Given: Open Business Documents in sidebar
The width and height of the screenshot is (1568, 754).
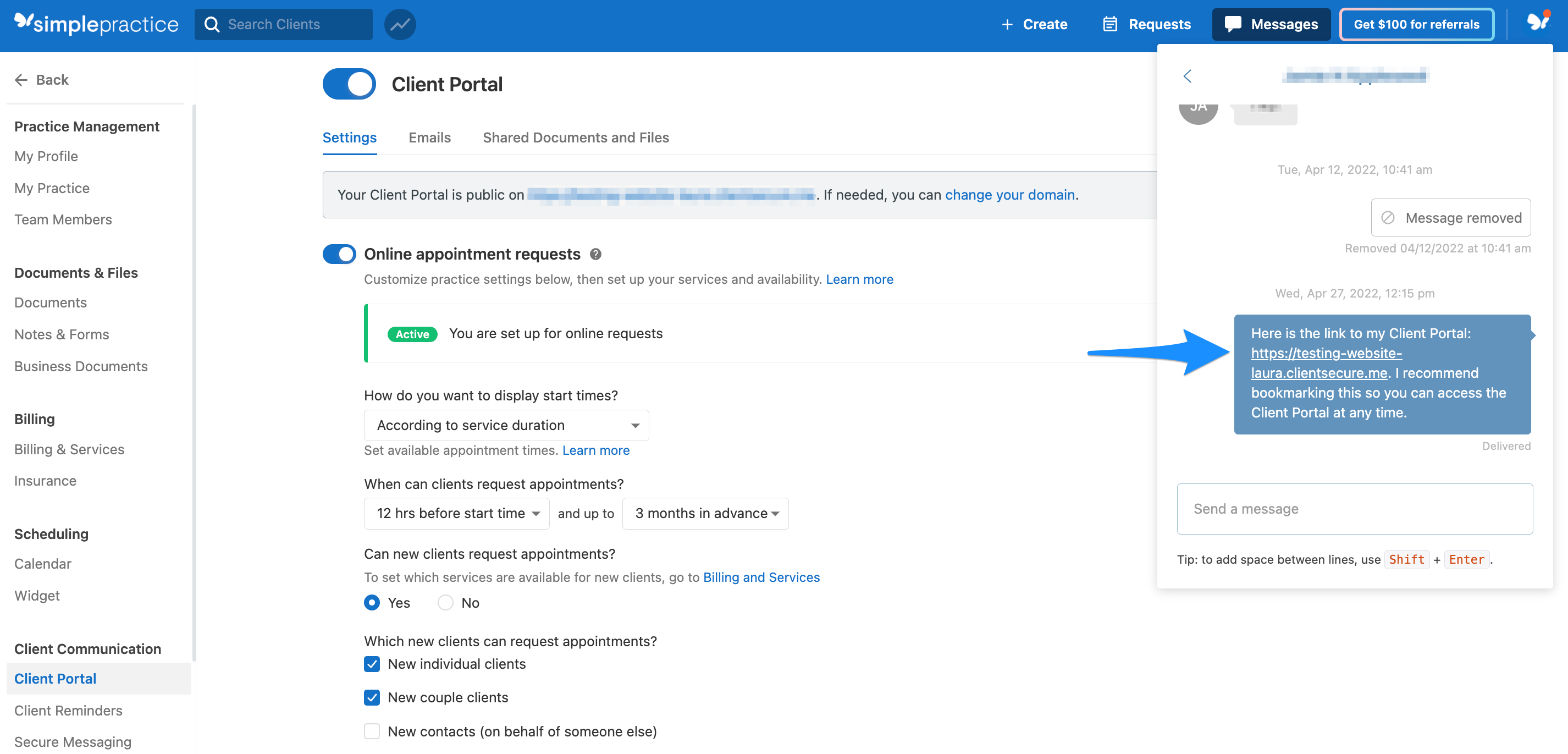Looking at the screenshot, I should [x=81, y=366].
